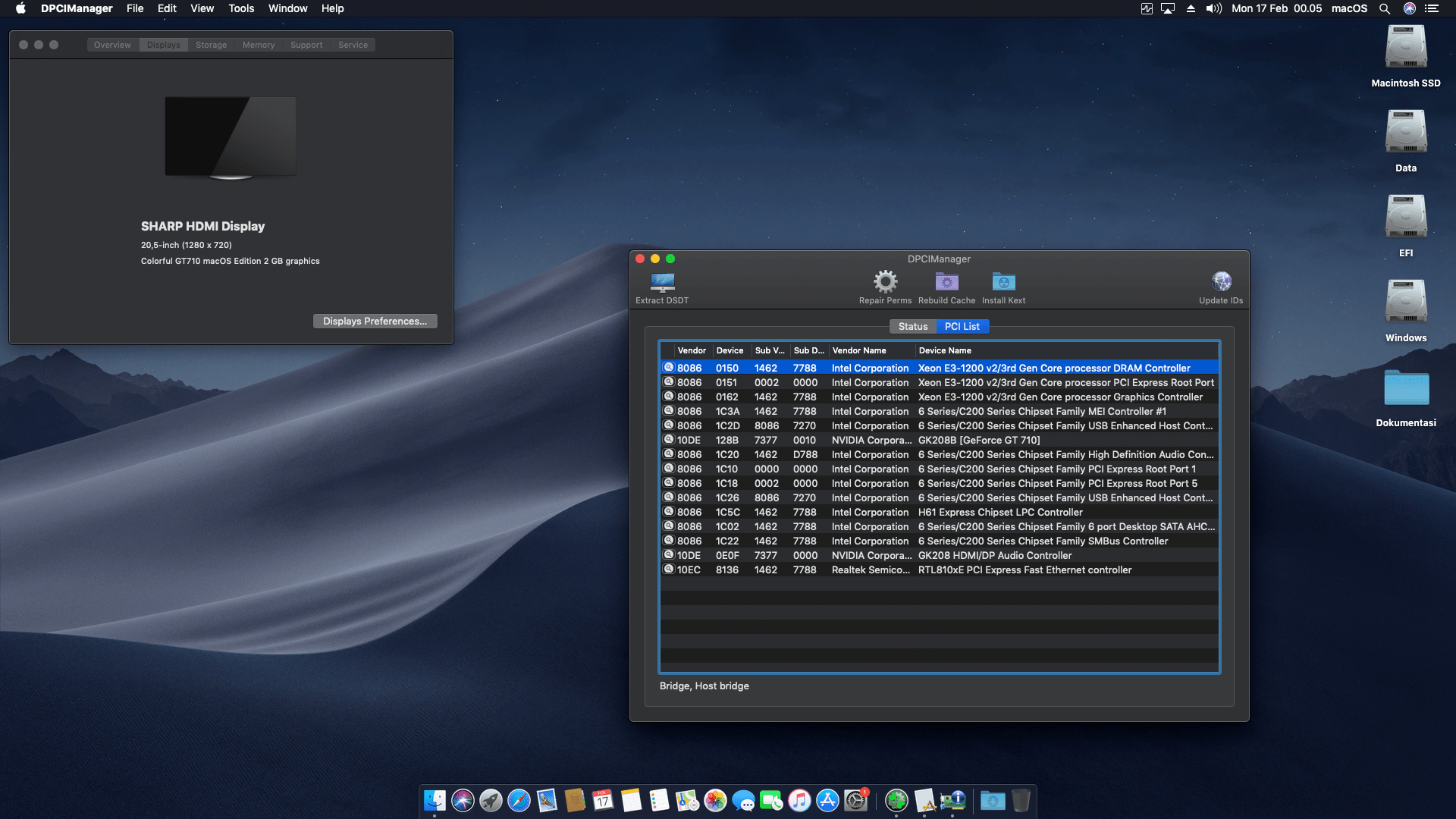Open FaceTime icon in dock

pyautogui.click(x=771, y=800)
